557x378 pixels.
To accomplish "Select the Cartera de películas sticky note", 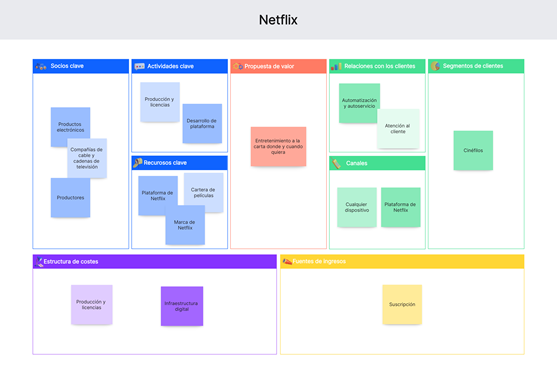I will click(204, 193).
